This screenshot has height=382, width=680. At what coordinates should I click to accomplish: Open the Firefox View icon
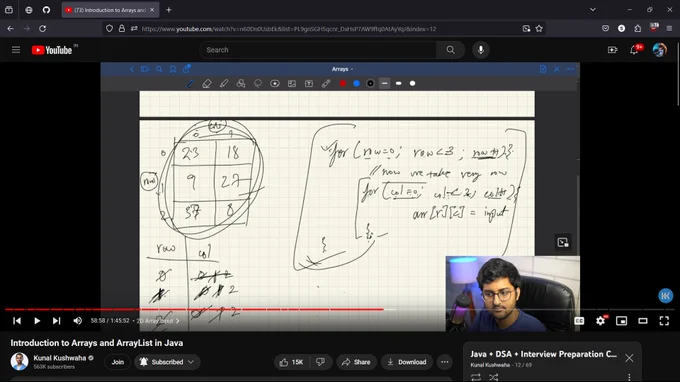coord(9,10)
